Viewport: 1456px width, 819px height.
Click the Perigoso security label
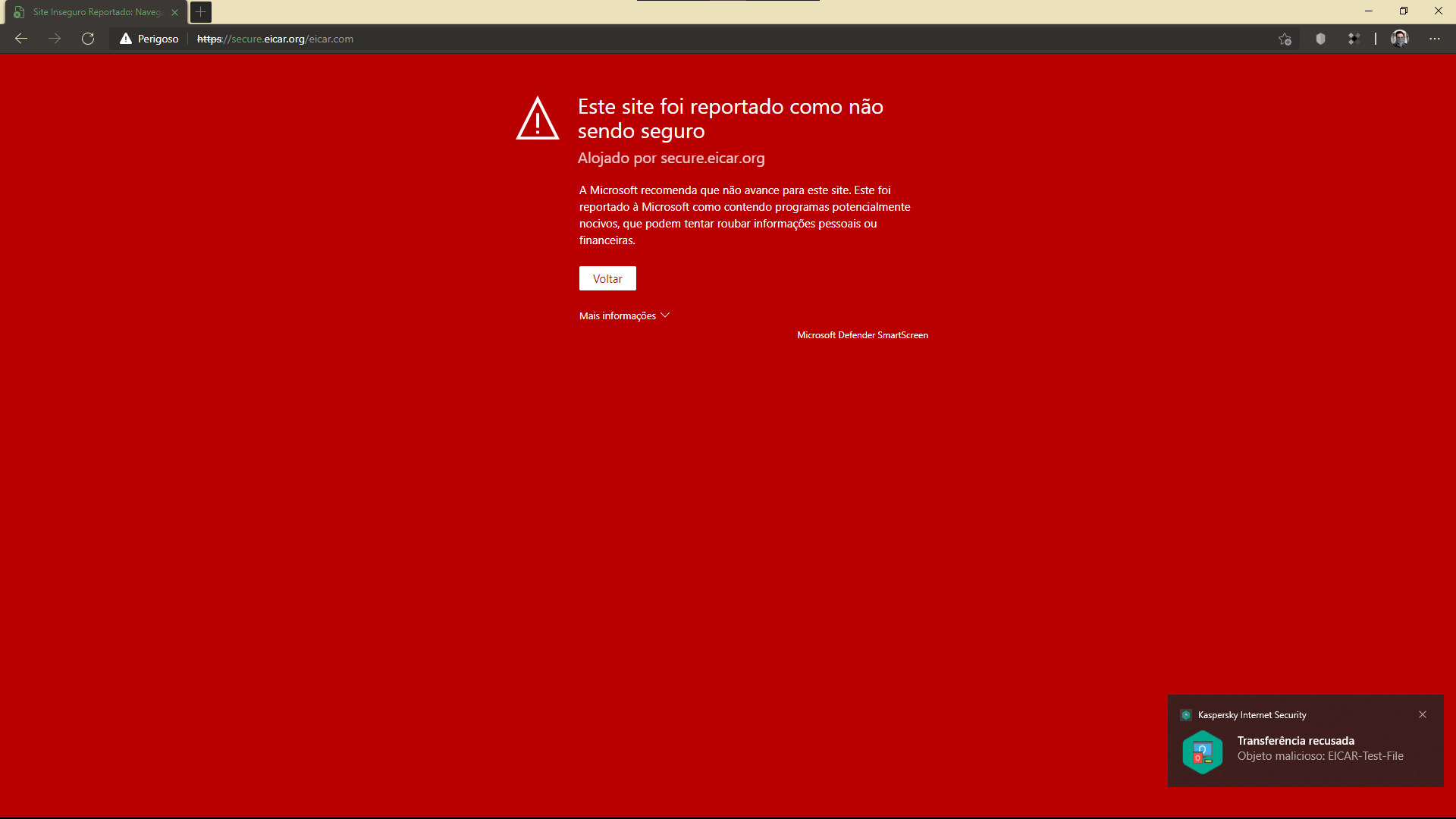158,39
